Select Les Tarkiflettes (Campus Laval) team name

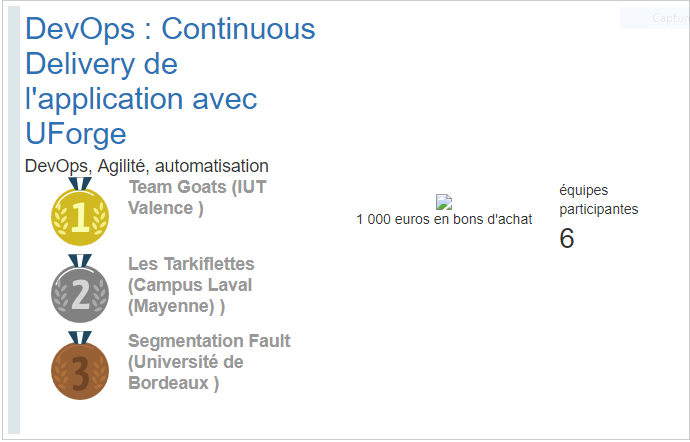[191, 285]
